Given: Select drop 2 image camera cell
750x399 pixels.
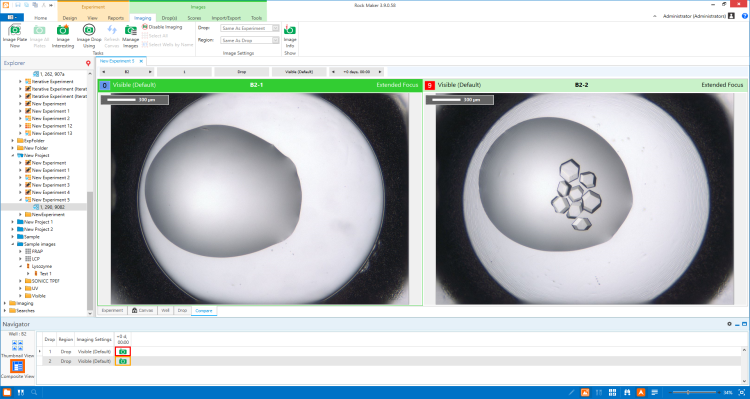Looking at the screenshot, I should pyautogui.click(x=123, y=361).
